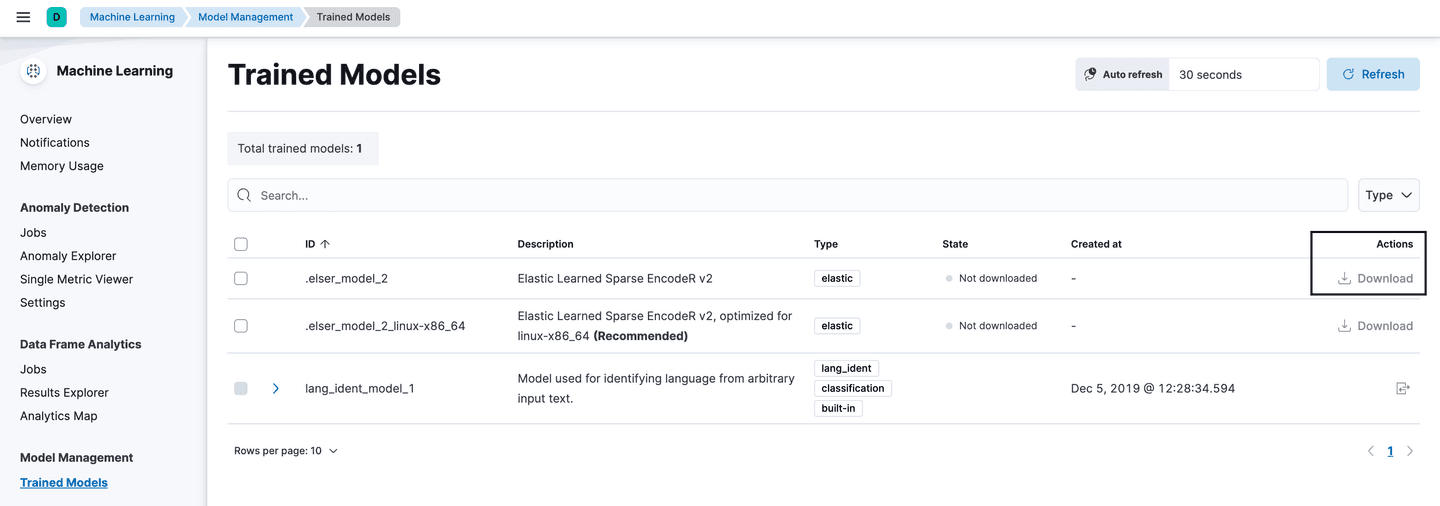Screen dimensions: 1440x506
Task: Click the Machine Learning logo icon
Action: (33, 71)
